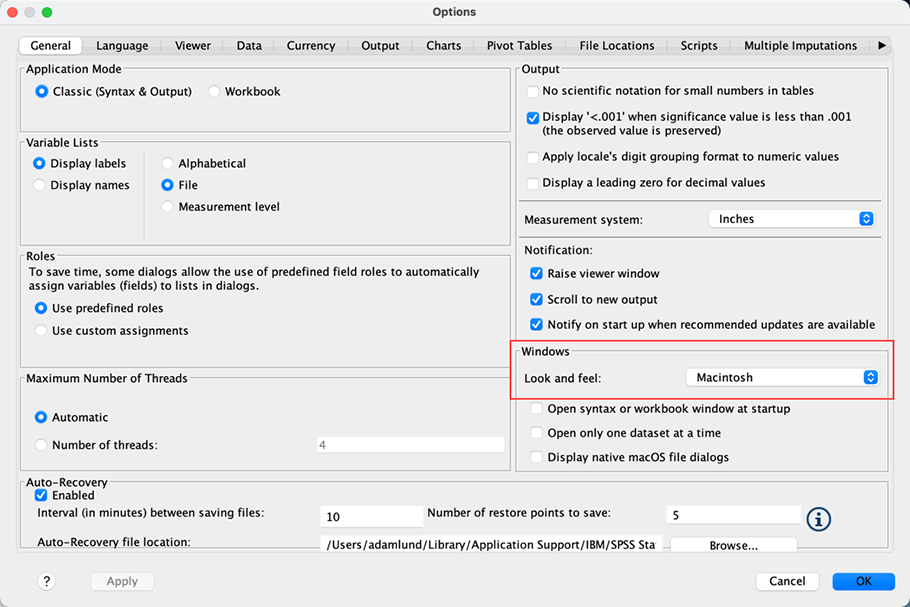Open Help via the question mark icon
Viewport: 910px width, 607px height.
(46, 581)
